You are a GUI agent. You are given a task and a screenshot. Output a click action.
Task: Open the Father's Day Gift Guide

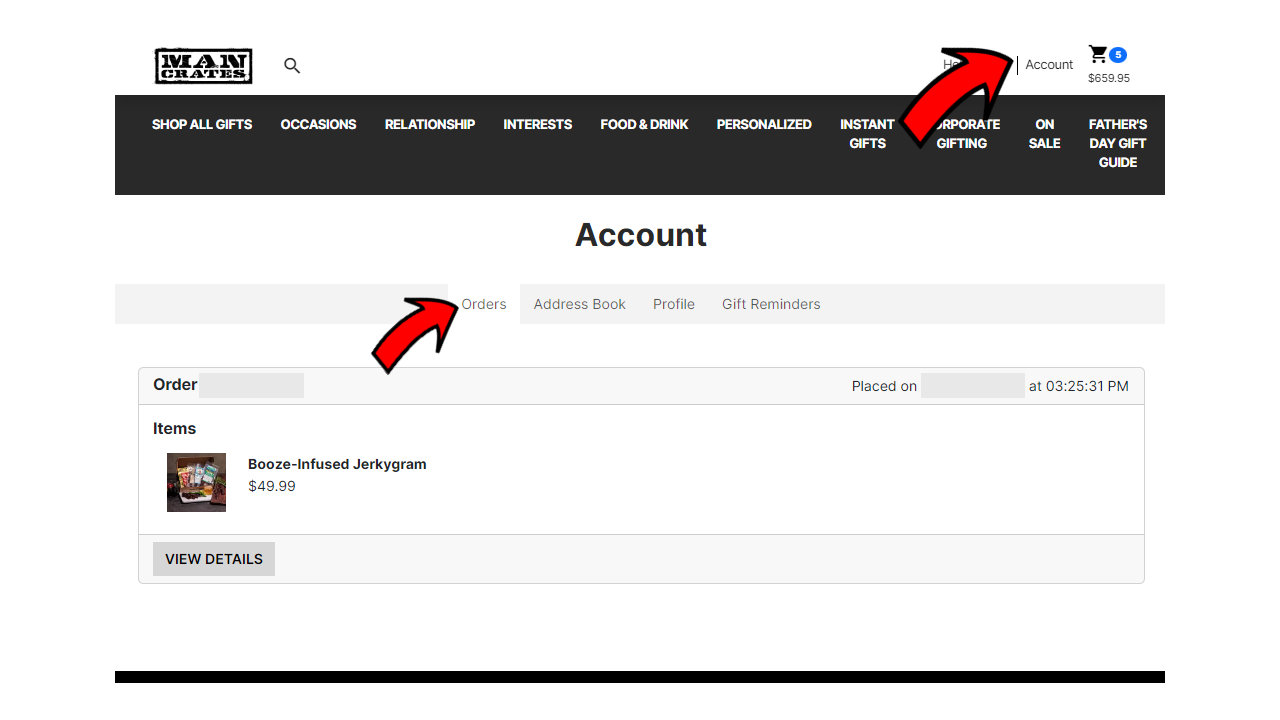point(1117,143)
